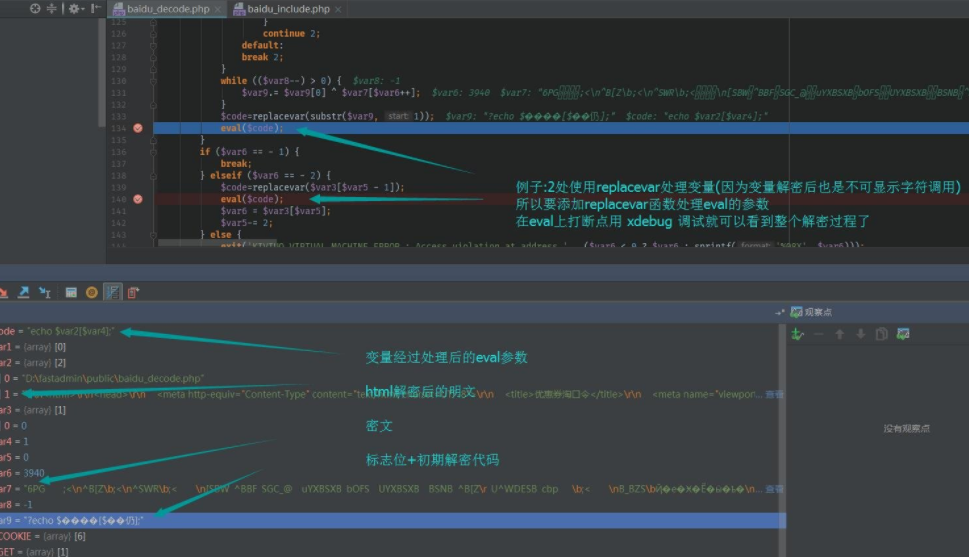Toggle the breakpoint on line 140
The width and height of the screenshot is (969, 557).
click(137, 199)
